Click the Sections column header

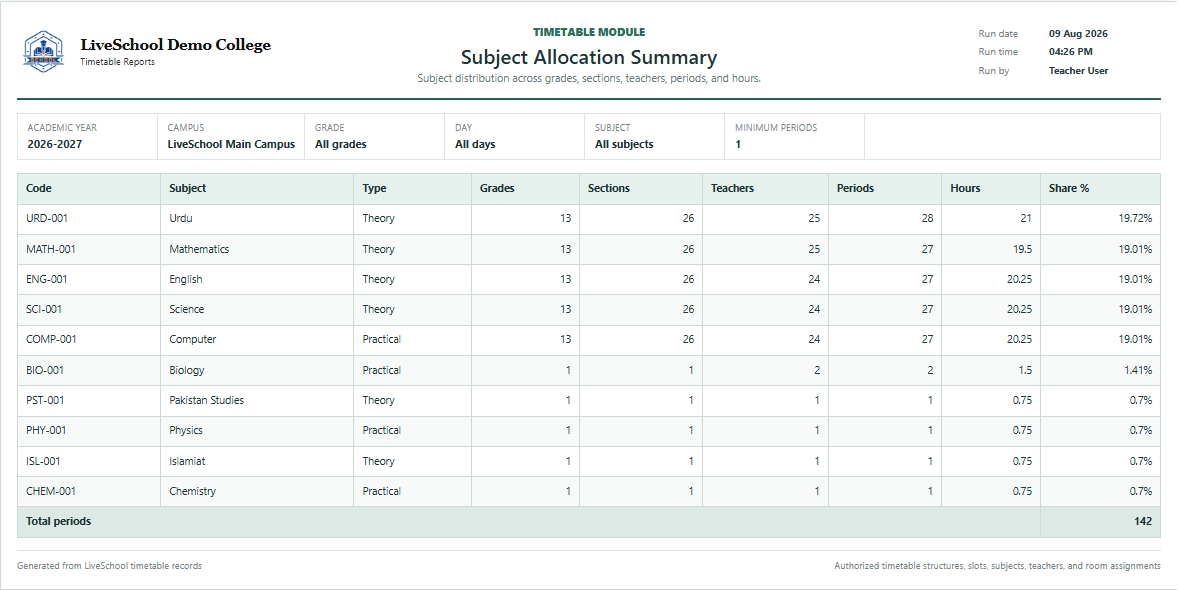641,188
